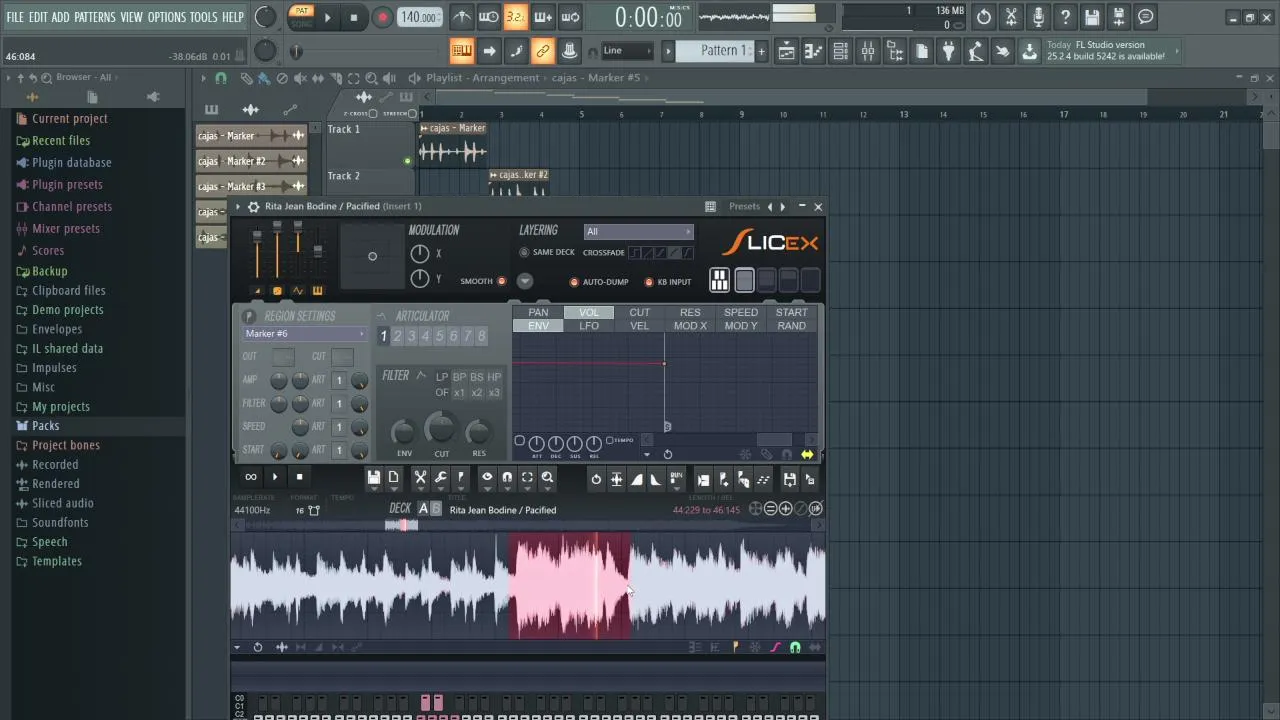Screen dimensions: 1280x720
Task: Click the Slicex wrench tools icon
Action: (440, 478)
